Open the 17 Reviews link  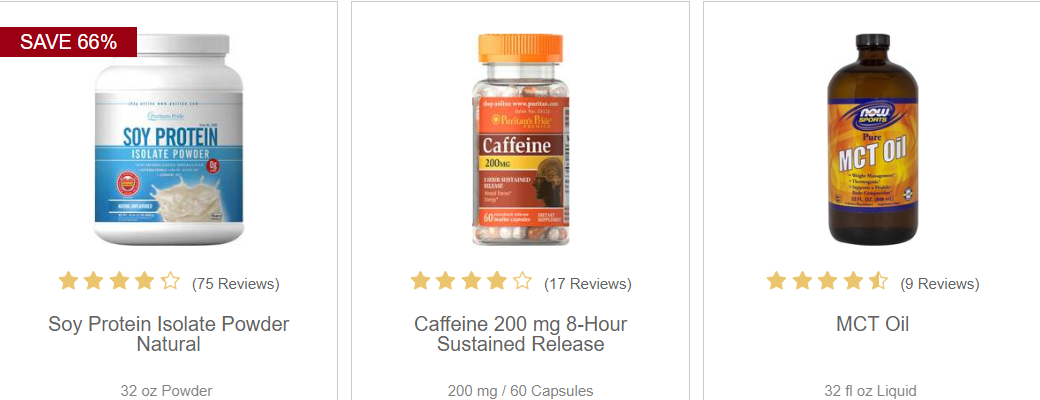(588, 284)
